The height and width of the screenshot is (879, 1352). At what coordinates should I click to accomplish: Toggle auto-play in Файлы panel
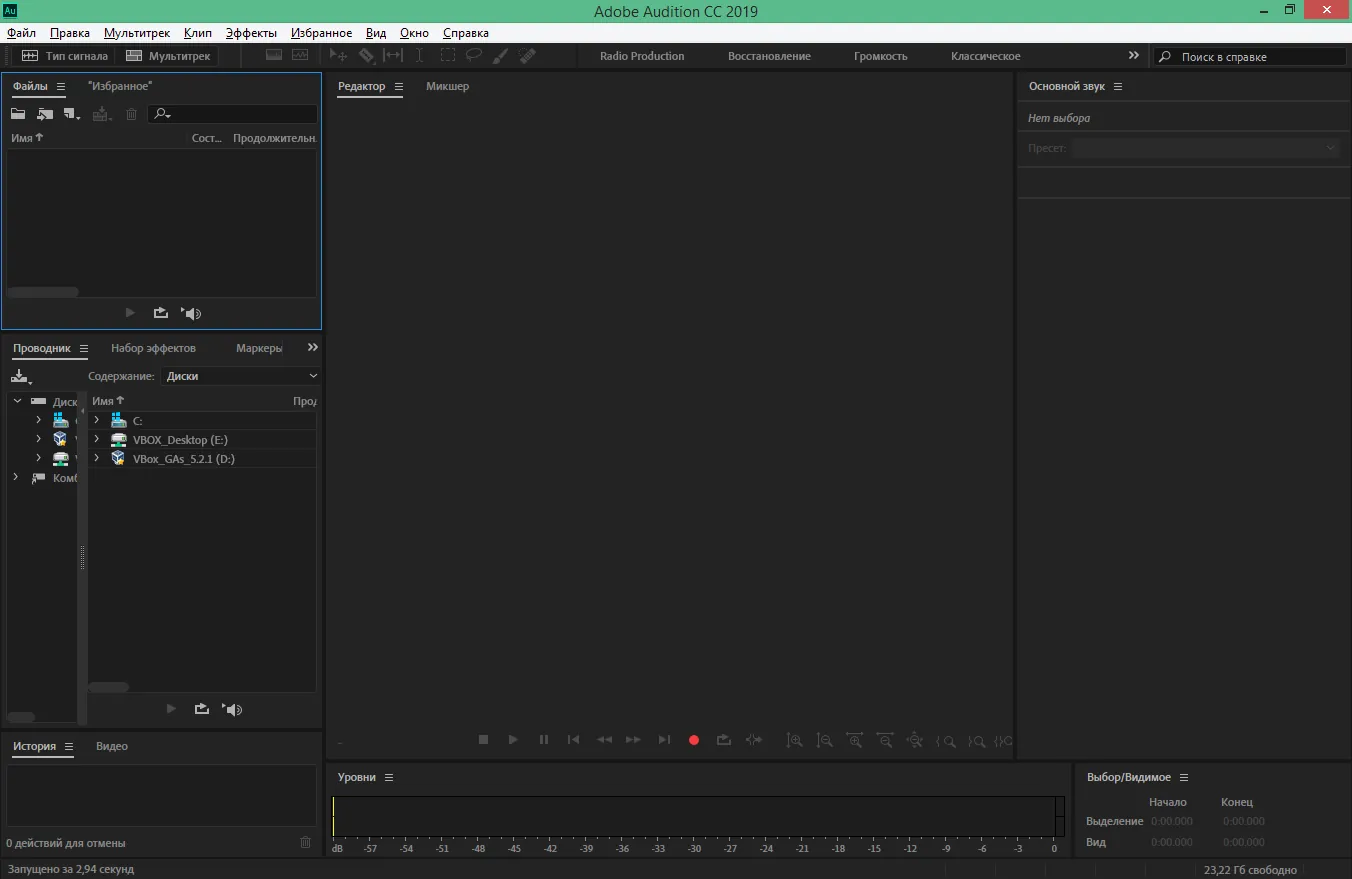click(191, 313)
